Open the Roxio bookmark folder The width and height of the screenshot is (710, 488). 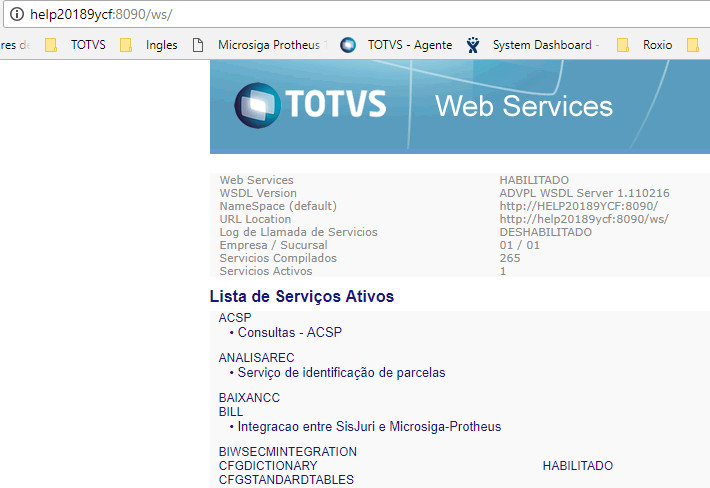click(645, 45)
